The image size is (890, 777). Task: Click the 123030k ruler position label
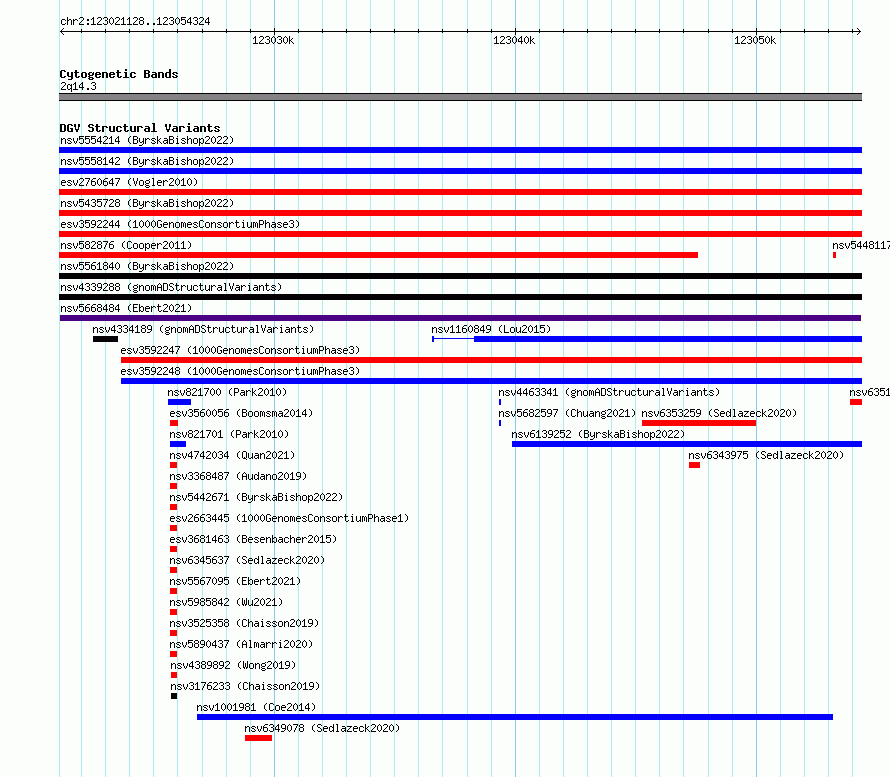273,40
